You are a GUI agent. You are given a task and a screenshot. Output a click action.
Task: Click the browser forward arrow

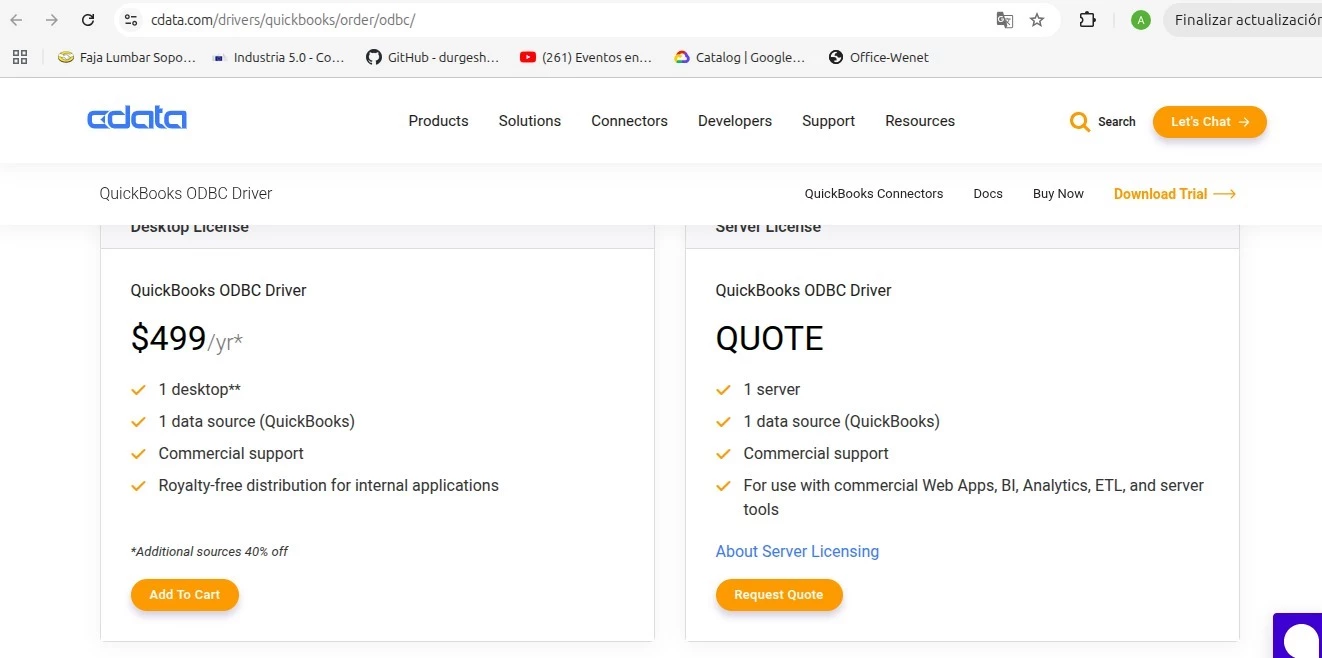click(x=52, y=20)
